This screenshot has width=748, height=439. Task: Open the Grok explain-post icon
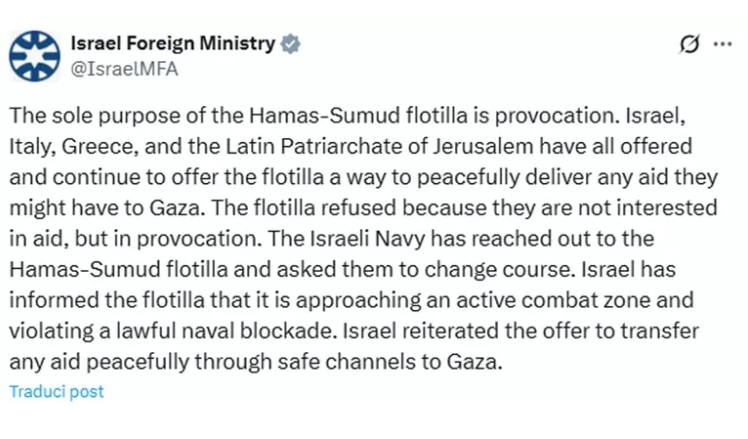(688, 45)
